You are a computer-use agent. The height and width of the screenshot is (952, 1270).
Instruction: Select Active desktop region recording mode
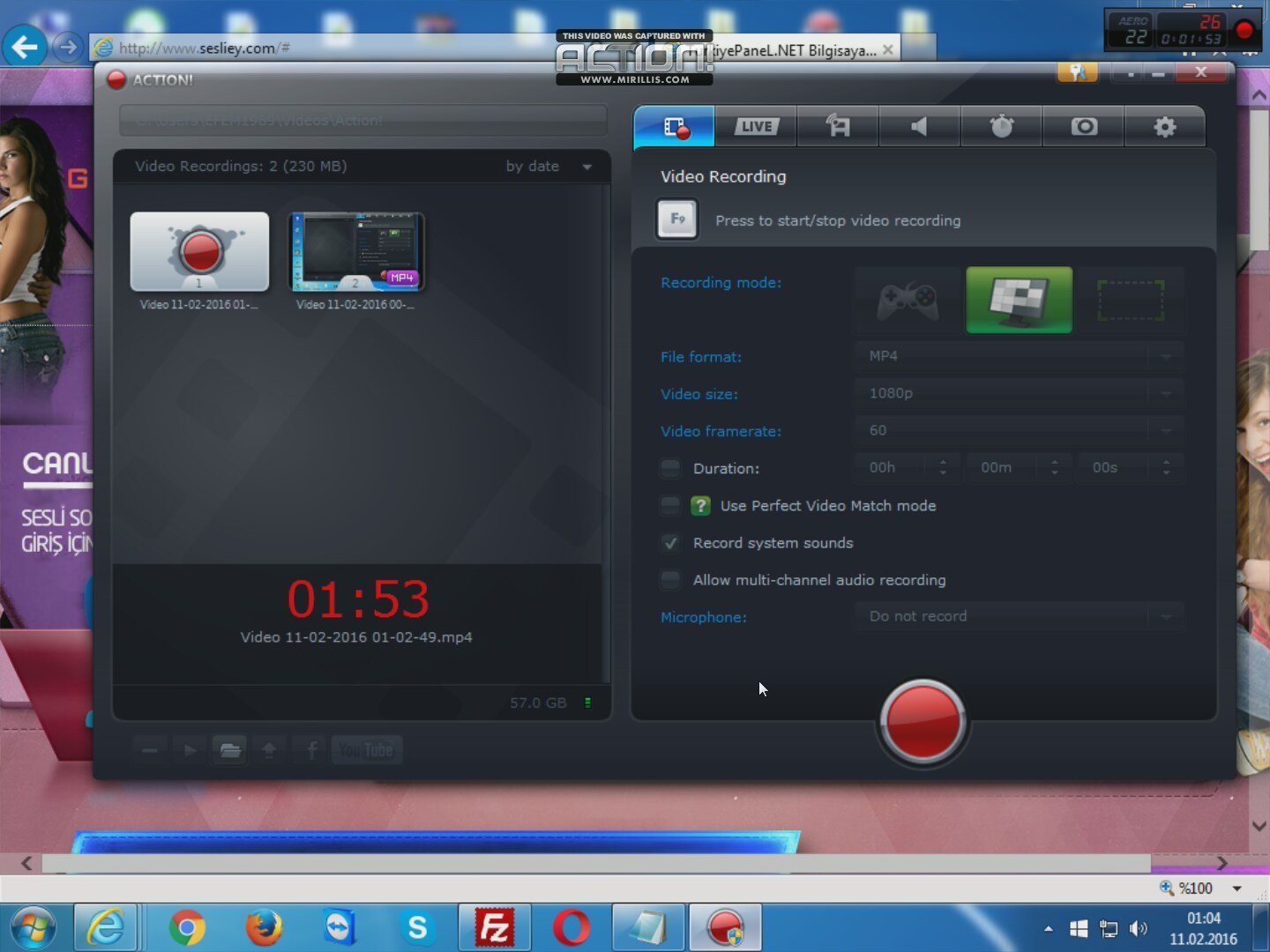pos(1131,301)
